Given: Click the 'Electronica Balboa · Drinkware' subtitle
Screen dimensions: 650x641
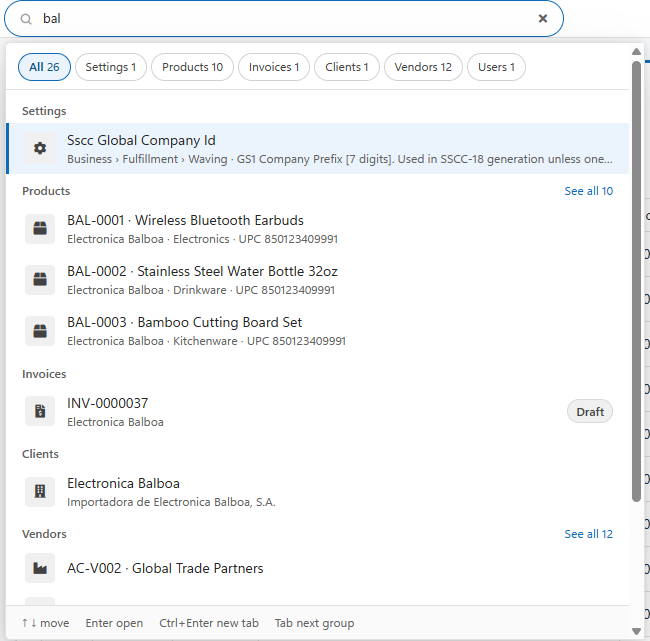Looking at the screenshot, I should (201, 290).
